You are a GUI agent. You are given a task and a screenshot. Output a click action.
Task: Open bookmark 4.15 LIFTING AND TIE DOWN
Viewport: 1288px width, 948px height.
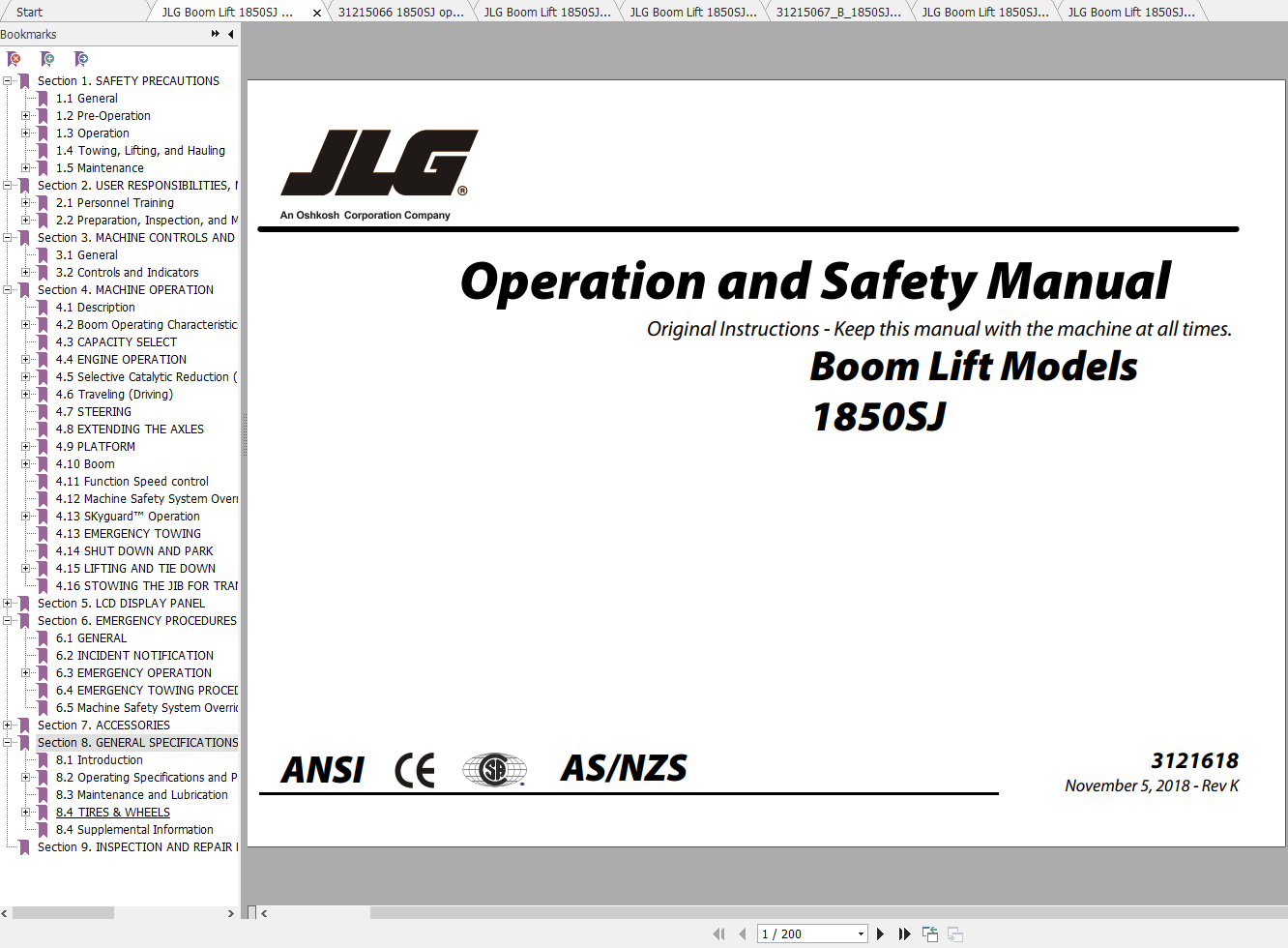tap(135, 569)
